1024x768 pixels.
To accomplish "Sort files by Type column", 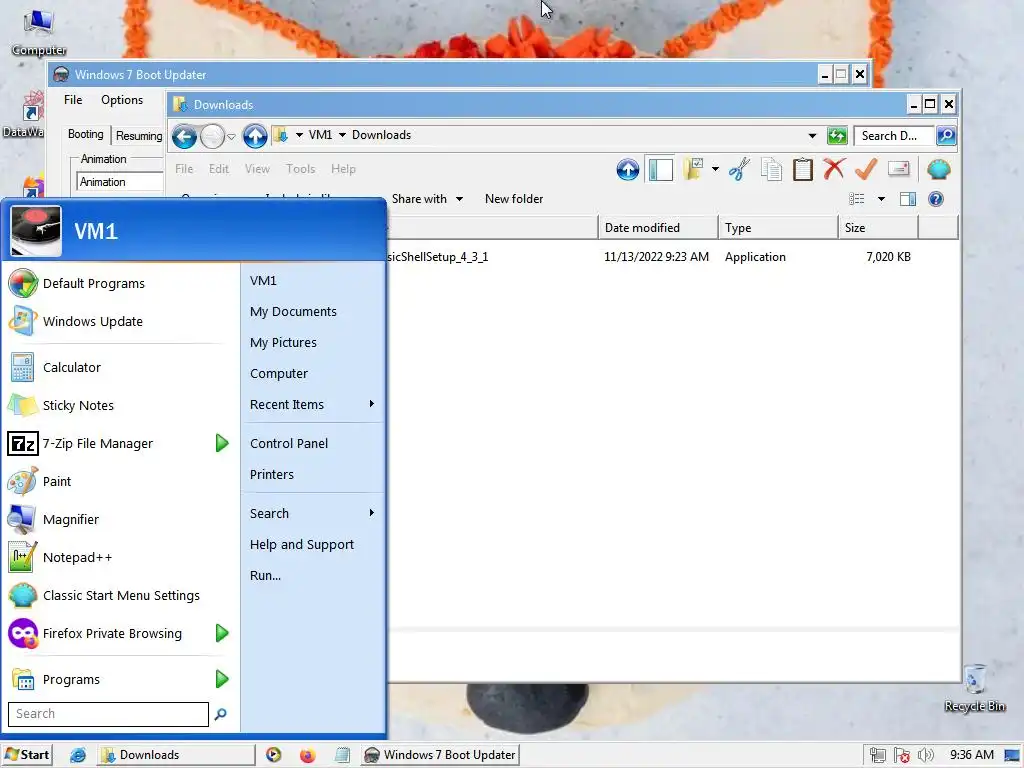I will pyautogui.click(x=778, y=228).
